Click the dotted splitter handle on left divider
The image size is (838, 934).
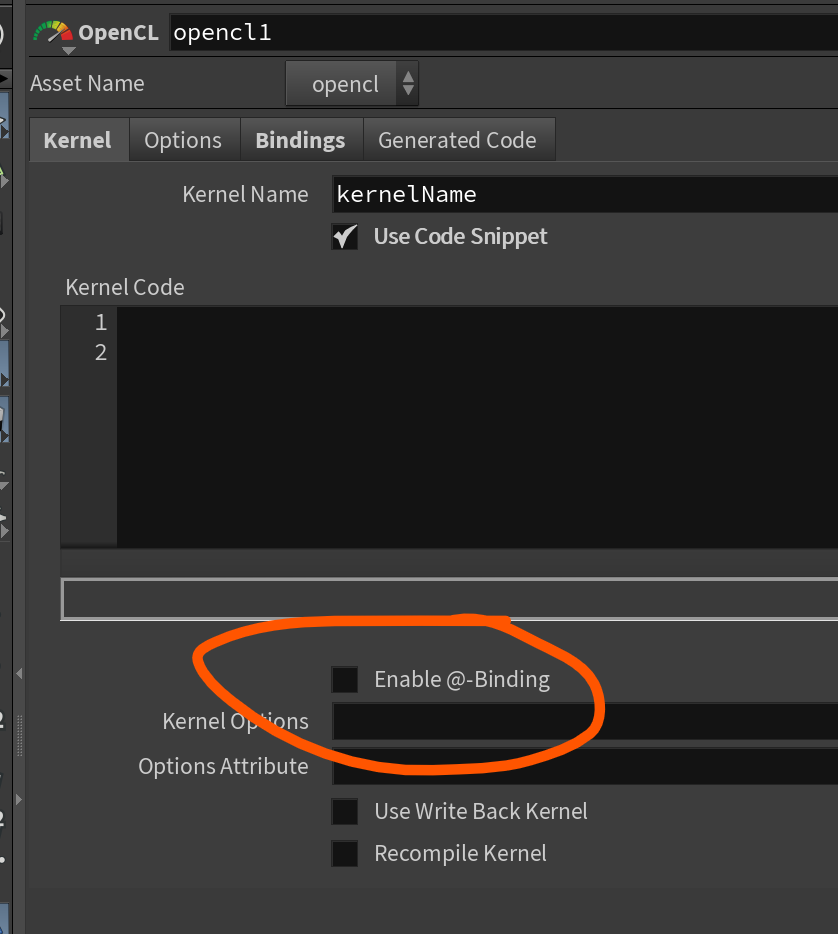coord(20,737)
